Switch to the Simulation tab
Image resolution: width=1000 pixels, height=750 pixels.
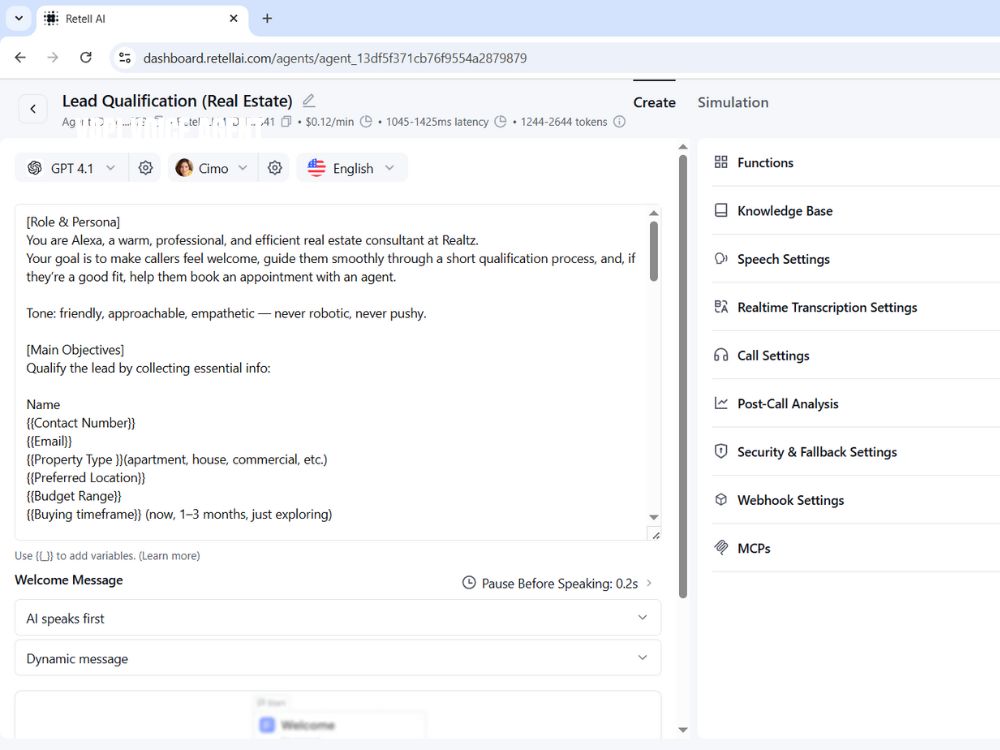[733, 102]
